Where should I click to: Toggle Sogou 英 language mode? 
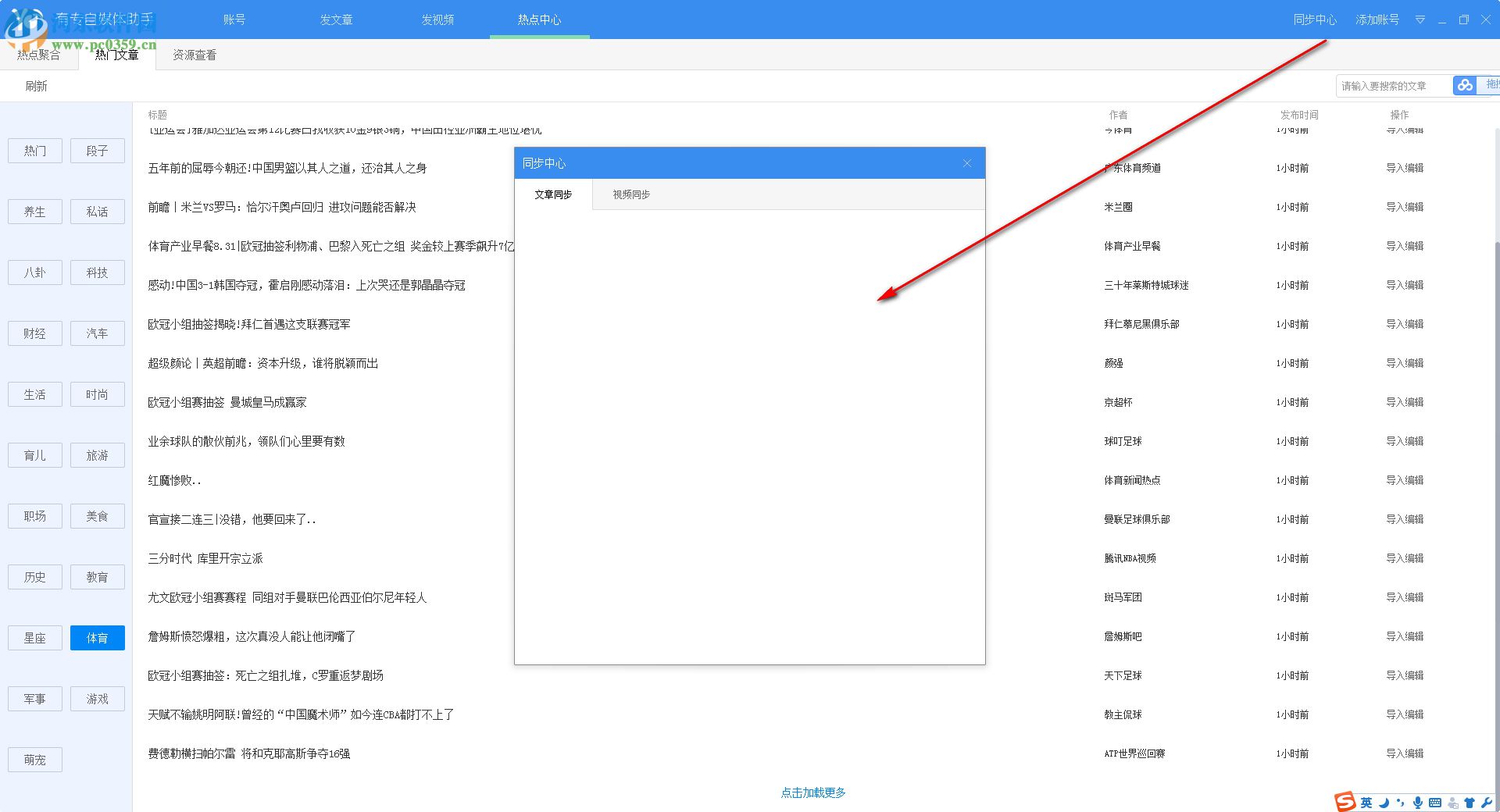click(1366, 803)
